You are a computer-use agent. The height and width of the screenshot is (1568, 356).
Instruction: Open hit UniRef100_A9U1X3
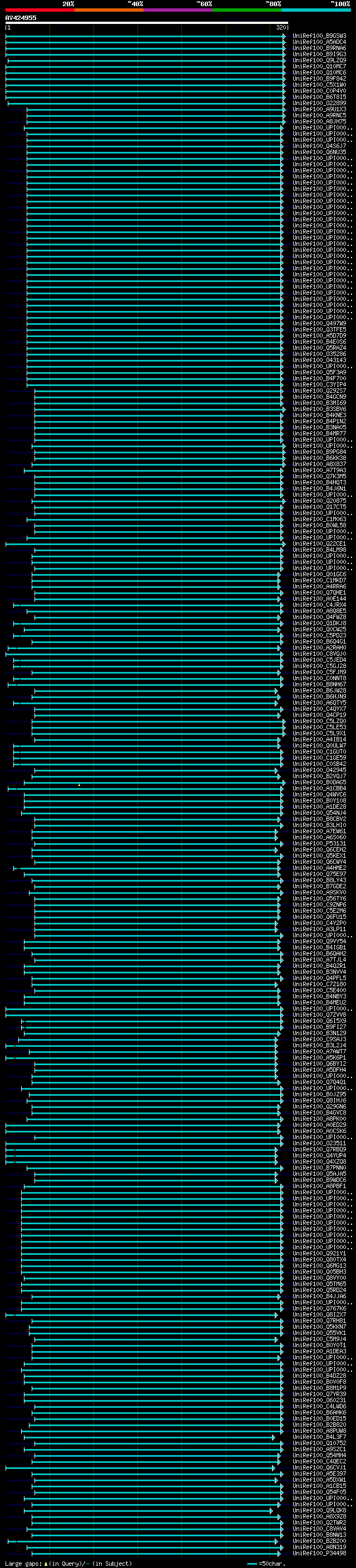319,110
